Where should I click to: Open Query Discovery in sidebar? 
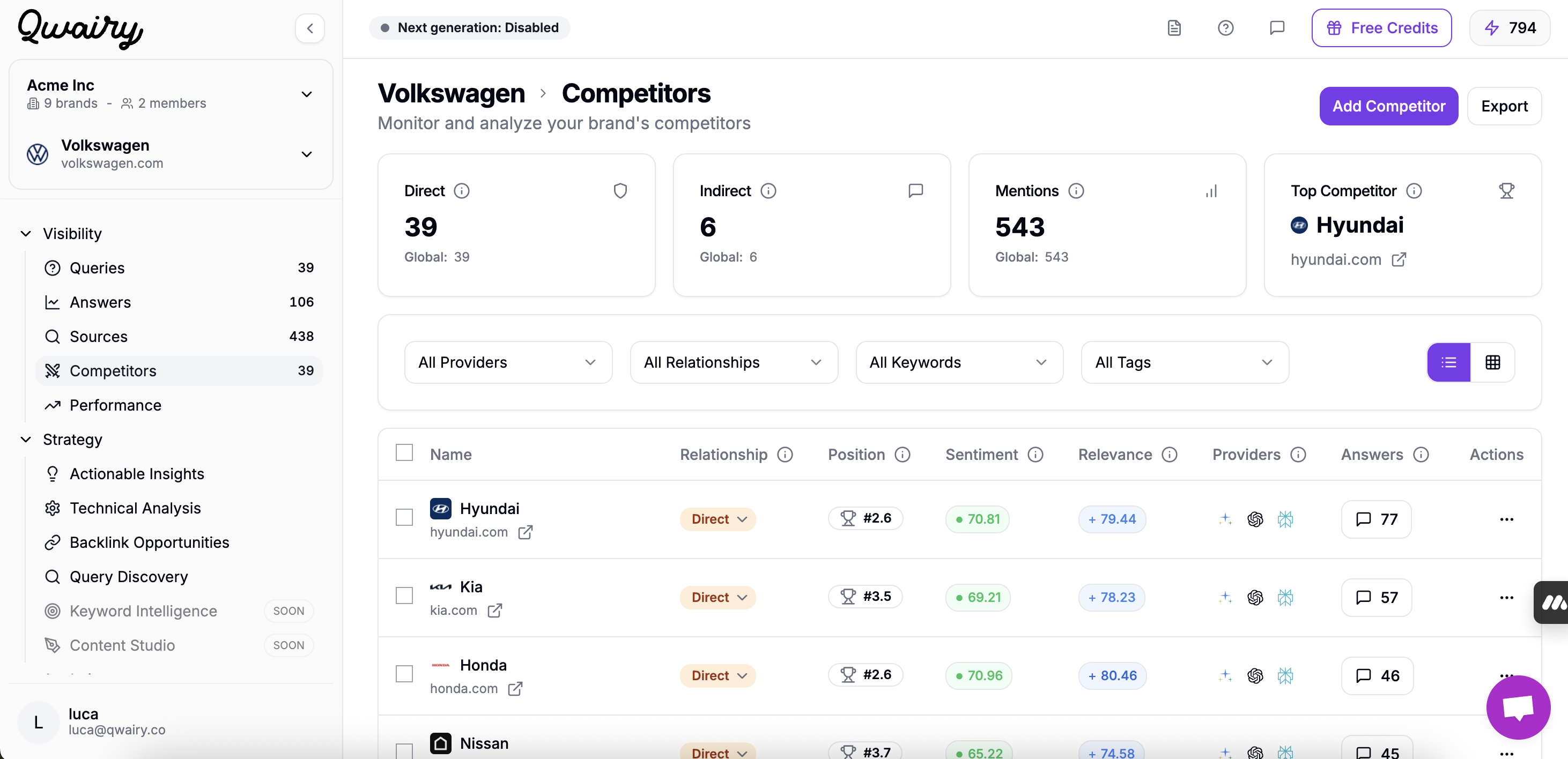pyautogui.click(x=179, y=577)
